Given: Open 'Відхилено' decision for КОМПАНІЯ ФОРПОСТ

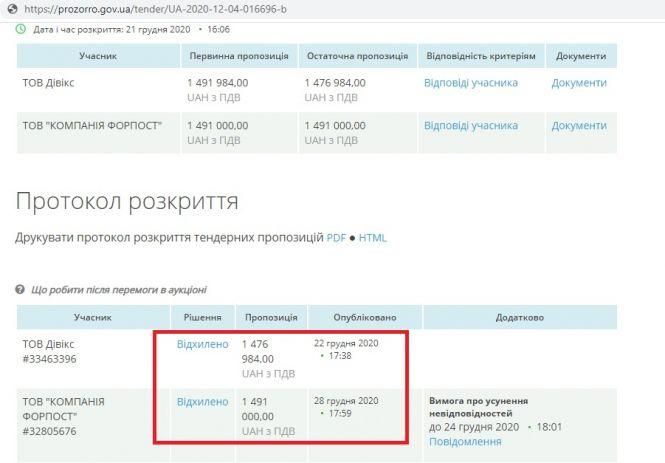Looking at the screenshot, I should point(202,402).
